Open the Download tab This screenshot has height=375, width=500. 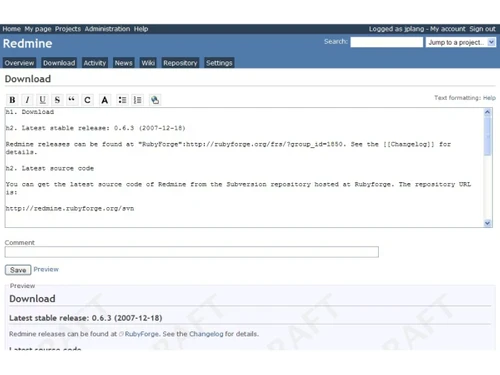click(59, 63)
